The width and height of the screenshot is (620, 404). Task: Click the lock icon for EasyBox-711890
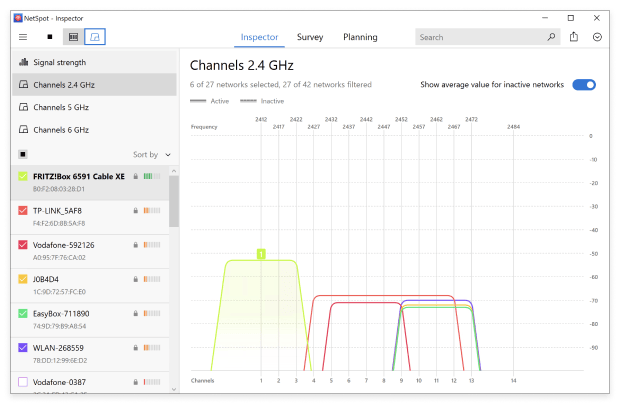point(136,313)
